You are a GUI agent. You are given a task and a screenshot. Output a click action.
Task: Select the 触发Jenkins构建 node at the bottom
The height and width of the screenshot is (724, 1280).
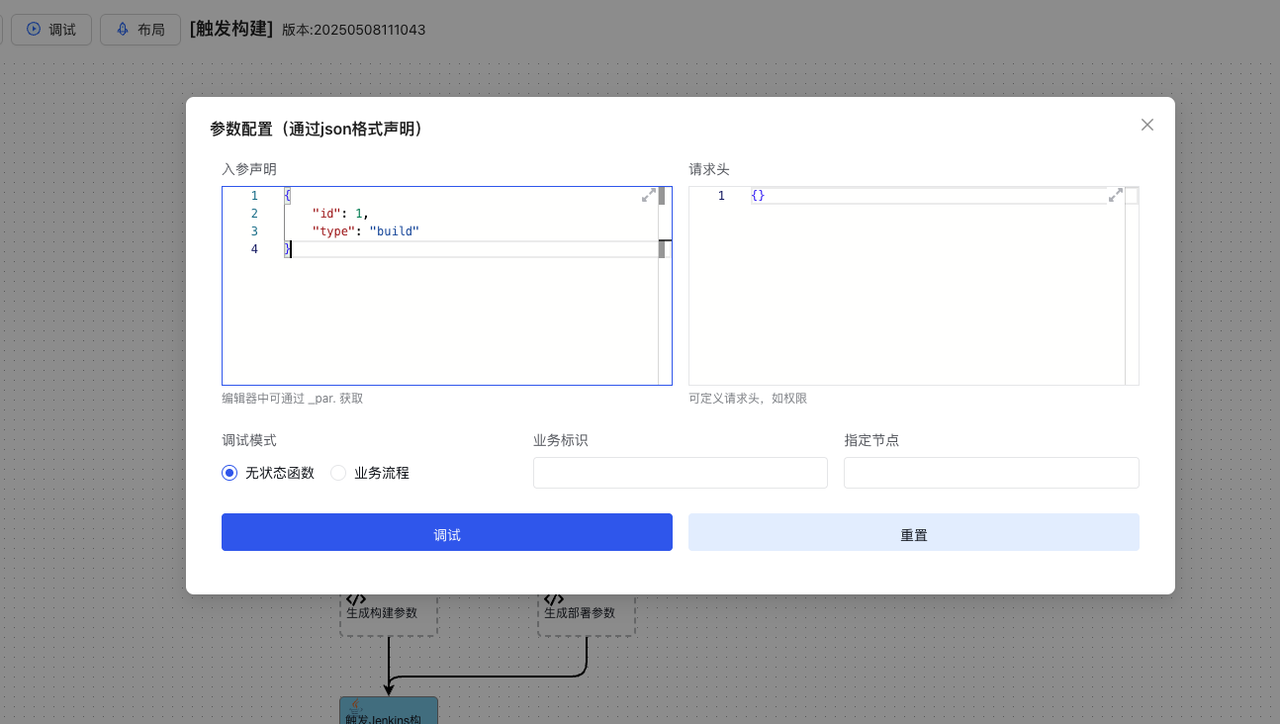coord(388,712)
